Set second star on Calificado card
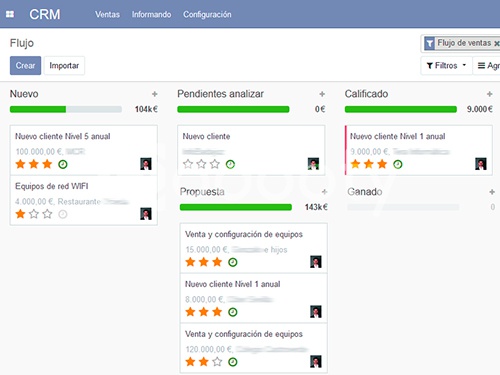This screenshot has height=375, width=500. [369, 164]
